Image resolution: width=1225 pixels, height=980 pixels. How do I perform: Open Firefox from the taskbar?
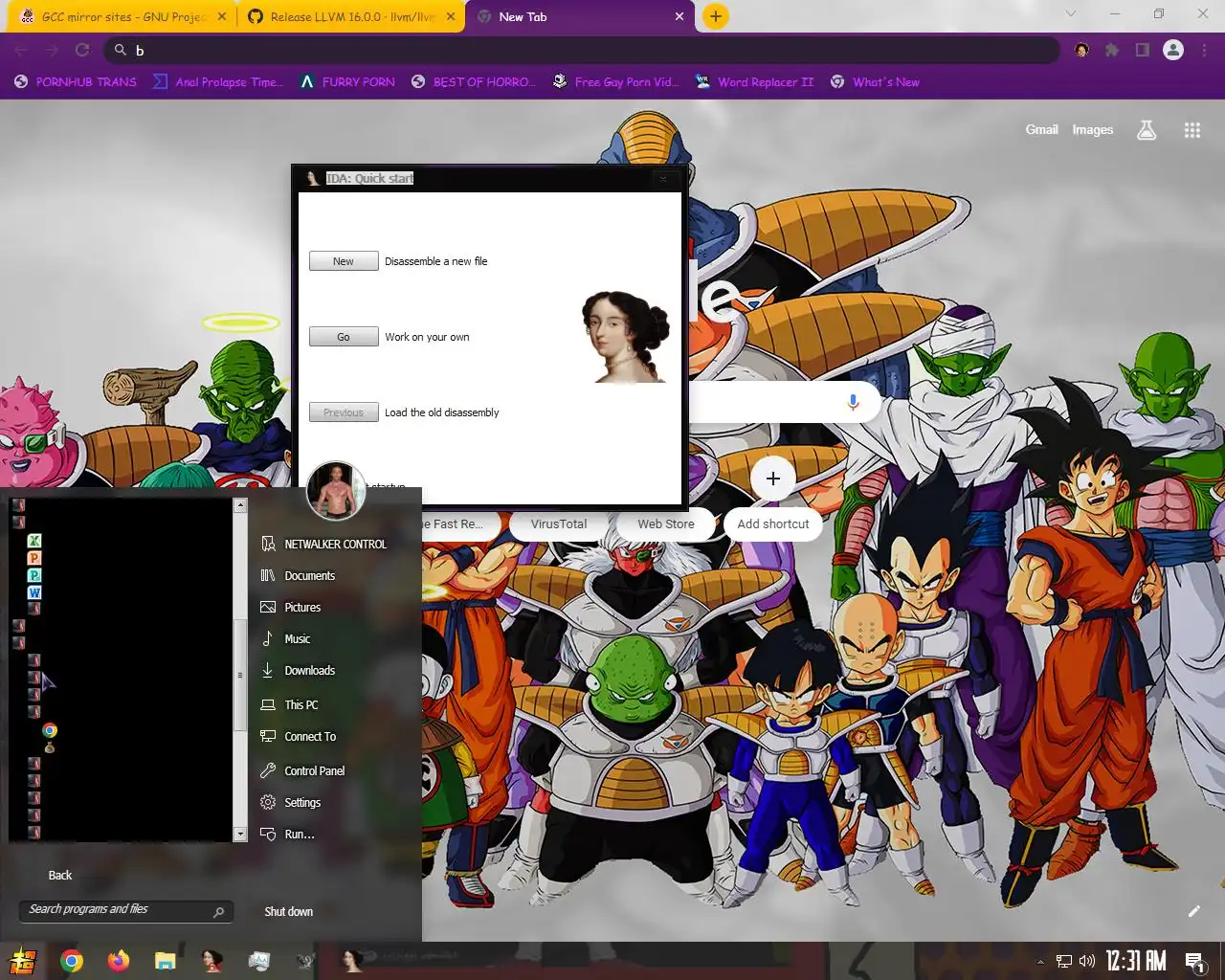pyautogui.click(x=119, y=961)
